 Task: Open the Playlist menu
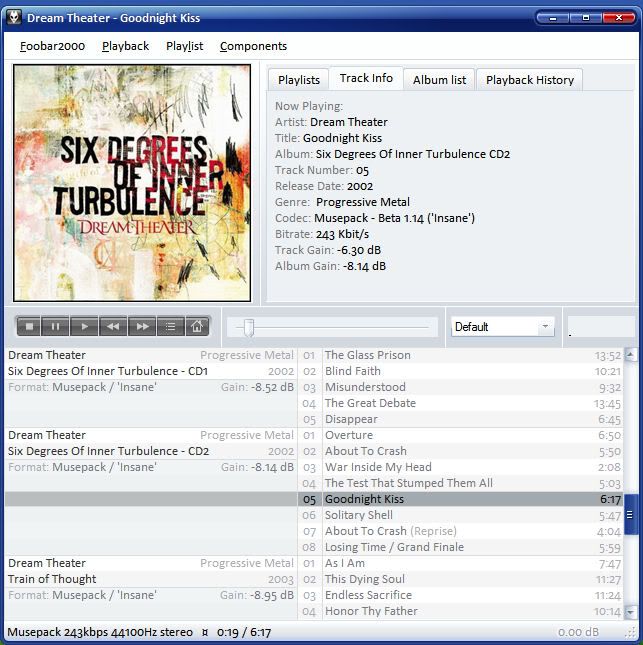pyautogui.click(x=184, y=46)
